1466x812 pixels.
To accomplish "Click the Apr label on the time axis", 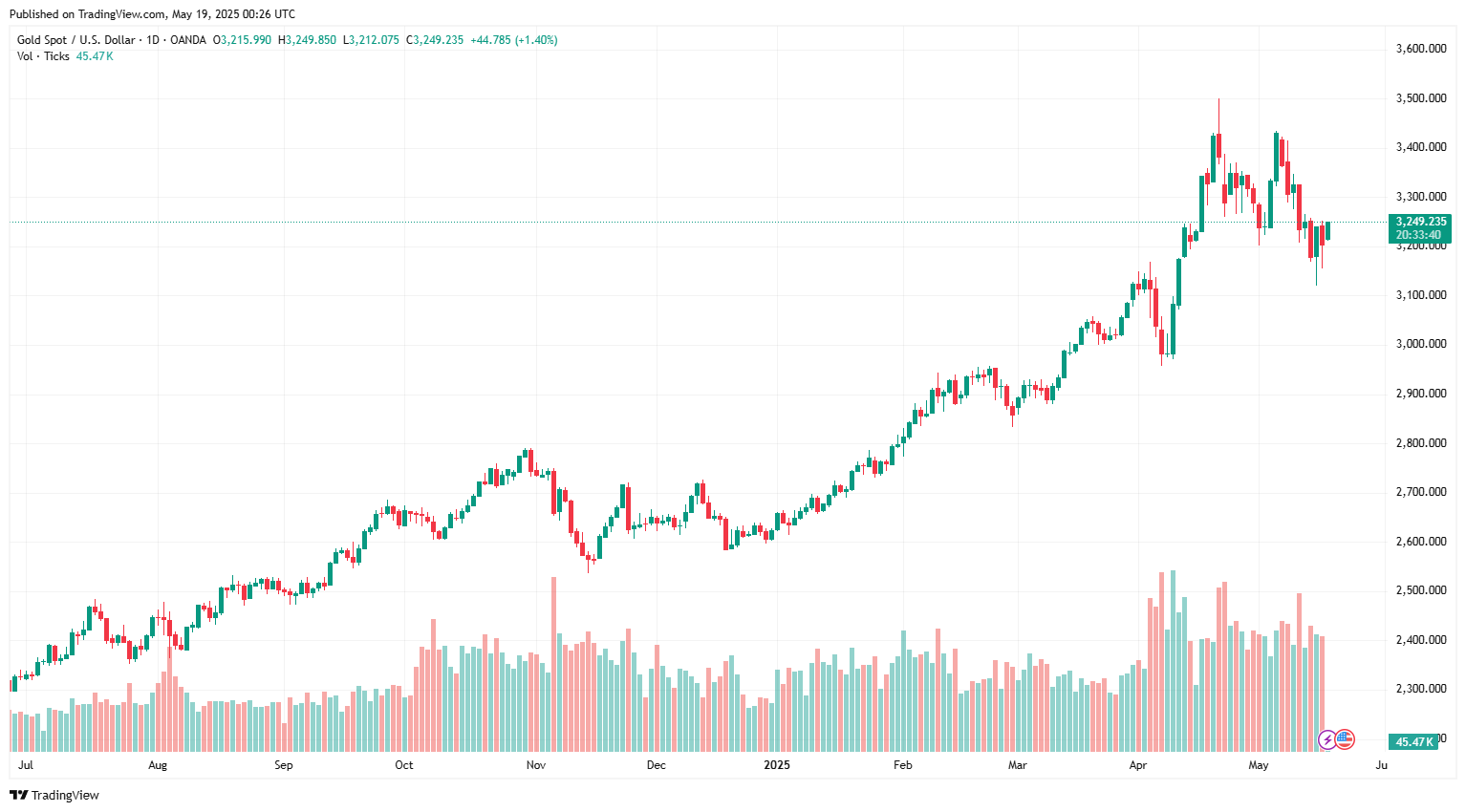I will 1137,765.
